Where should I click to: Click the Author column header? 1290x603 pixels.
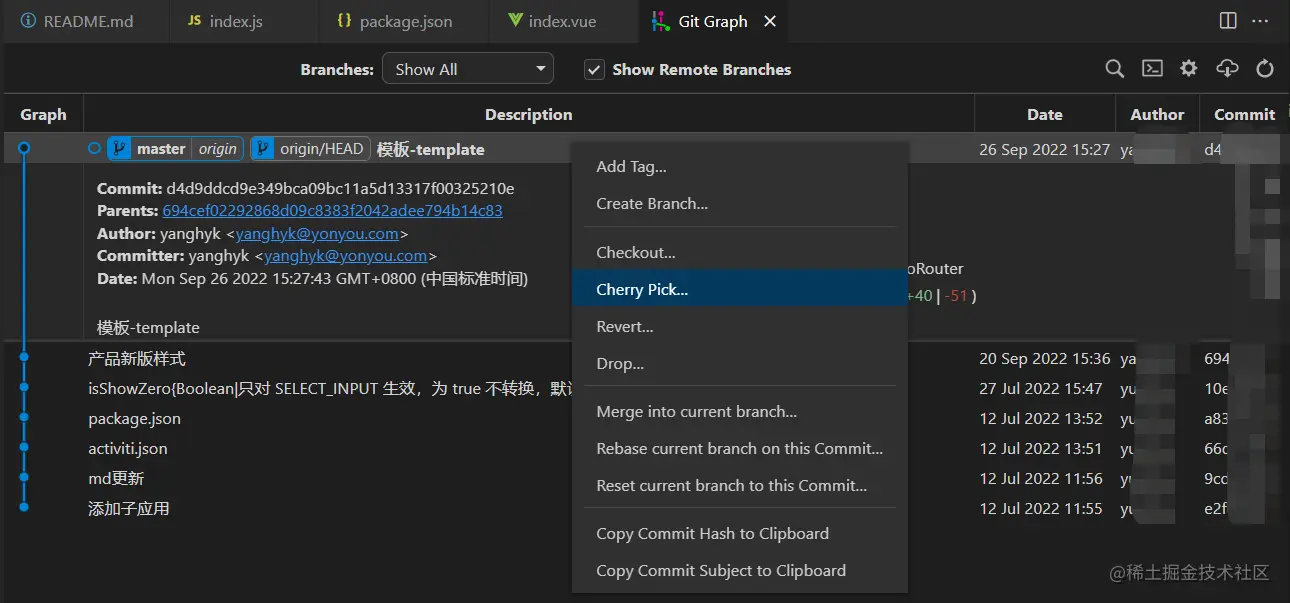coord(1157,114)
